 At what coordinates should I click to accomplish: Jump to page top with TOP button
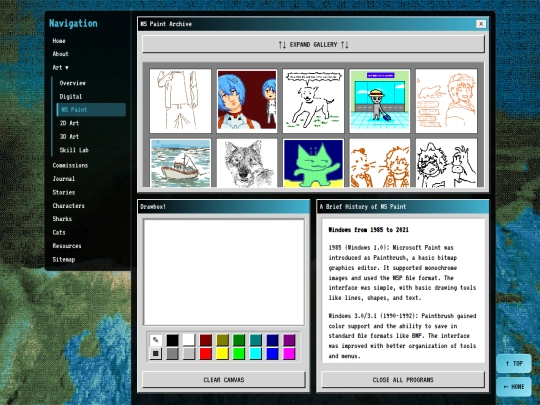tap(514, 364)
